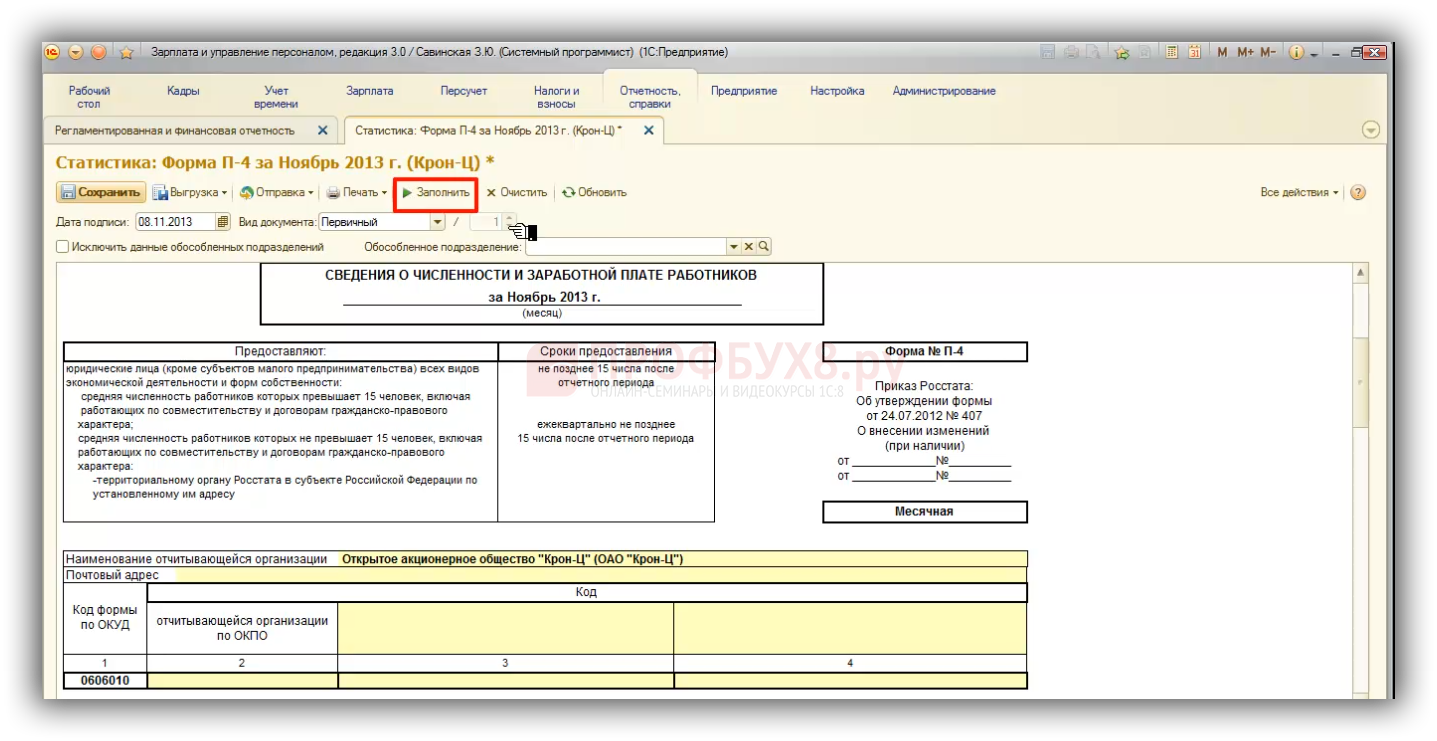Search in the Обособленное подразделение field
This screenshot has width=1437, height=741.
(763, 247)
